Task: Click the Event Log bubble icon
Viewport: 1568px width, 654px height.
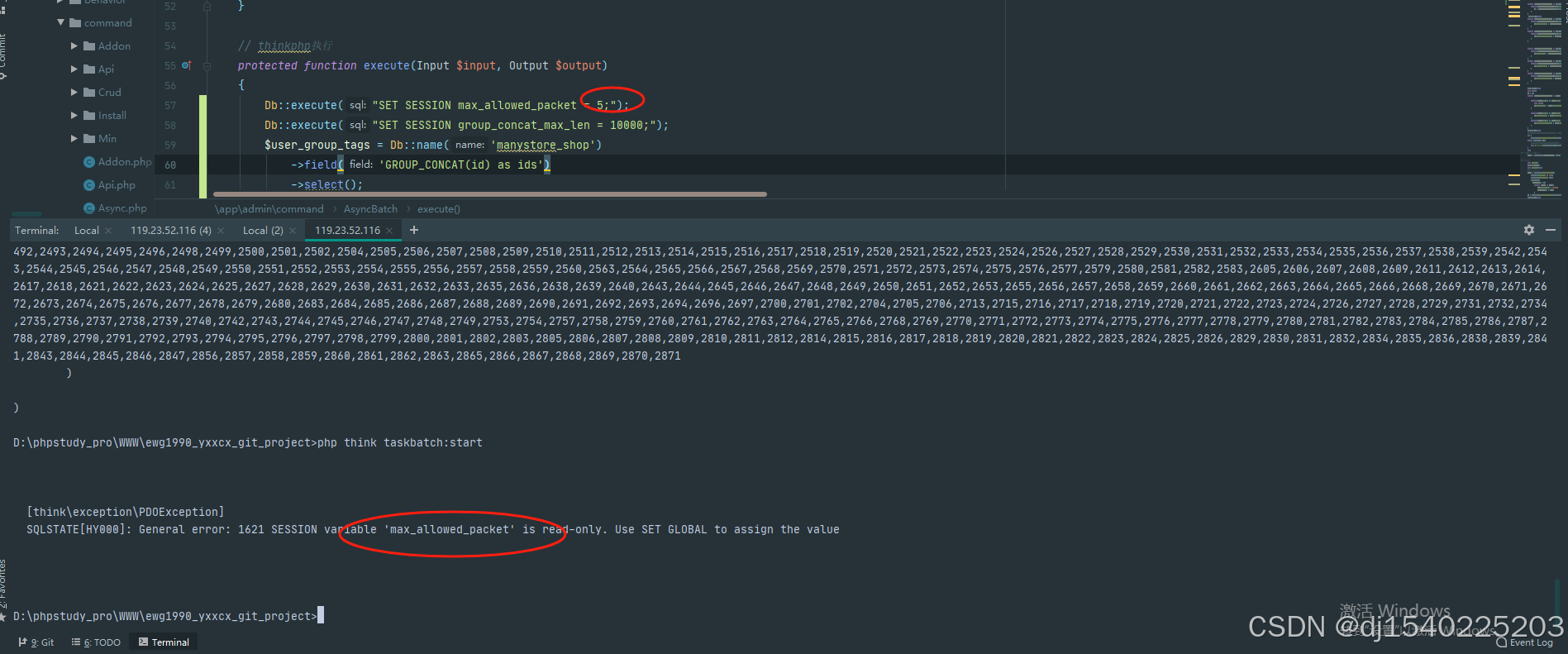Action: pos(1502,642)
